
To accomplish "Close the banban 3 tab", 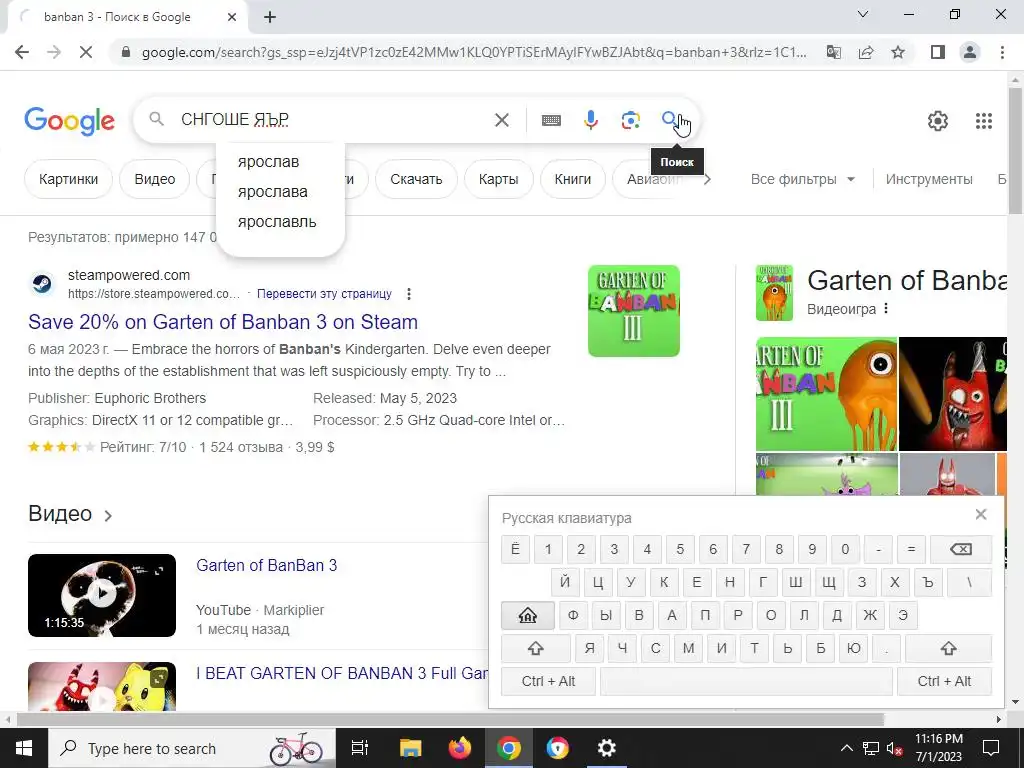I will click(x=232, y=17).
